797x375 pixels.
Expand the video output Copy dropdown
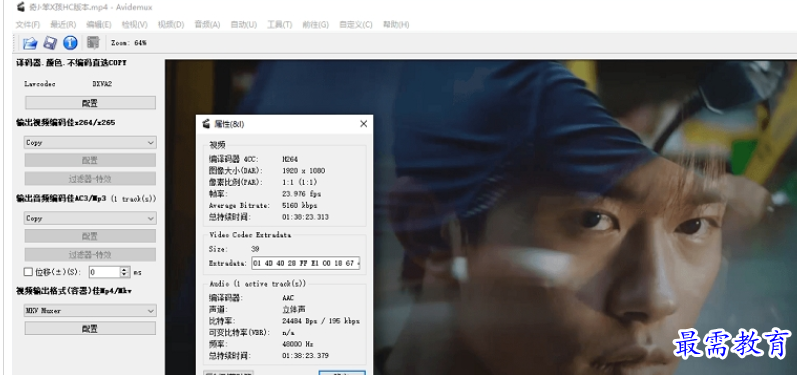(90, 143)
